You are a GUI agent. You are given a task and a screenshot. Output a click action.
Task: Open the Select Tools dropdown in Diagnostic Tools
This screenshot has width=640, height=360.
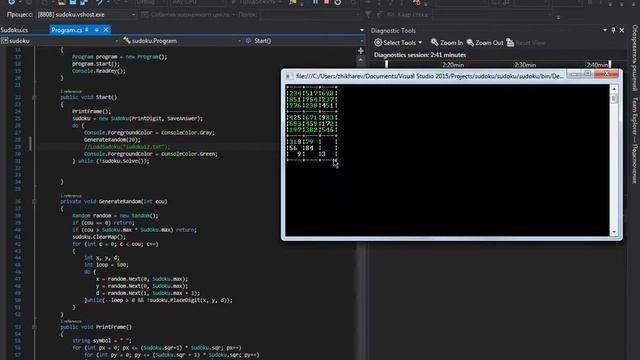(398, 42)
